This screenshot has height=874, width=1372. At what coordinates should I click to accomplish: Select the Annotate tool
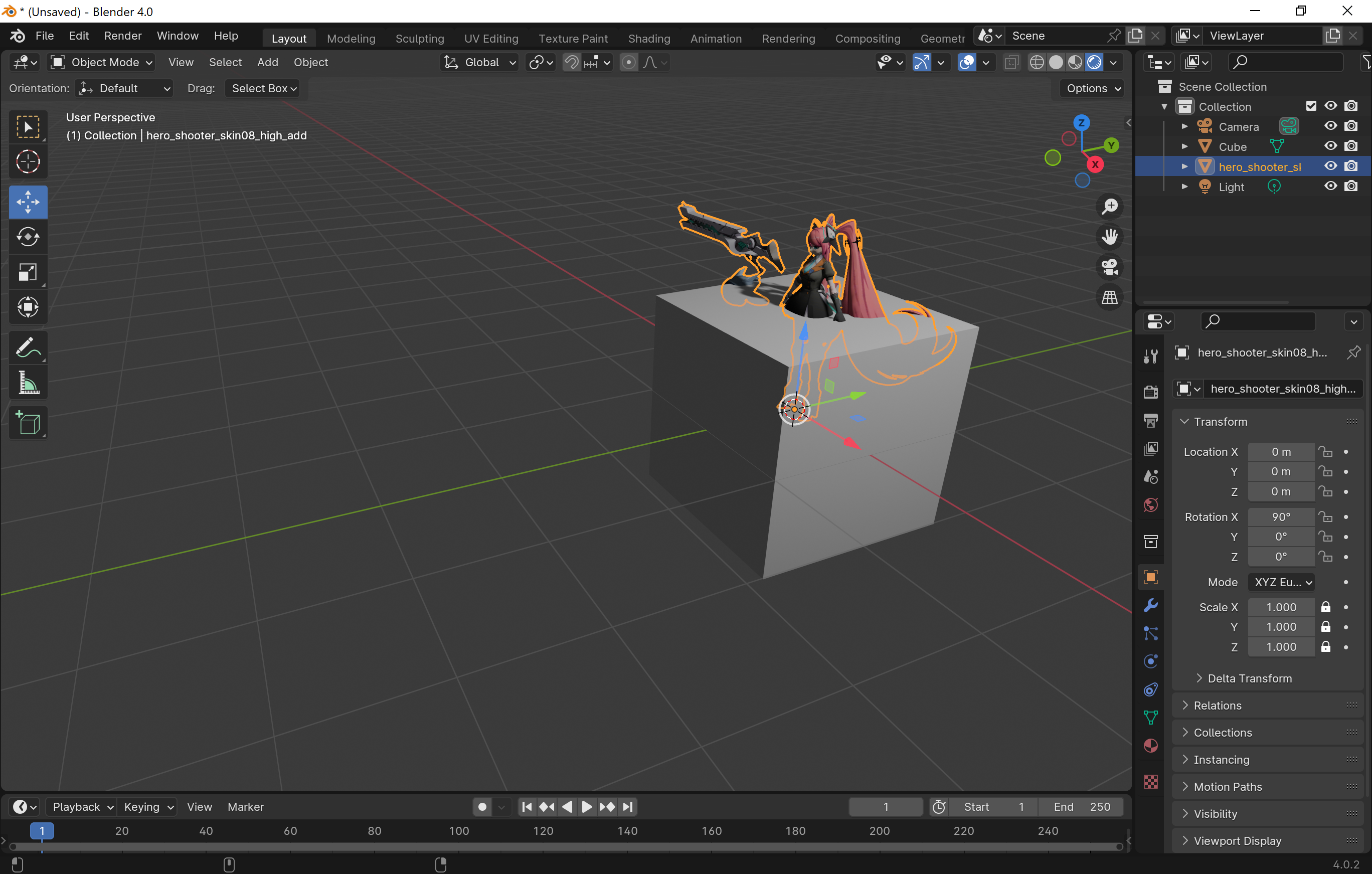tap(28, 347)
